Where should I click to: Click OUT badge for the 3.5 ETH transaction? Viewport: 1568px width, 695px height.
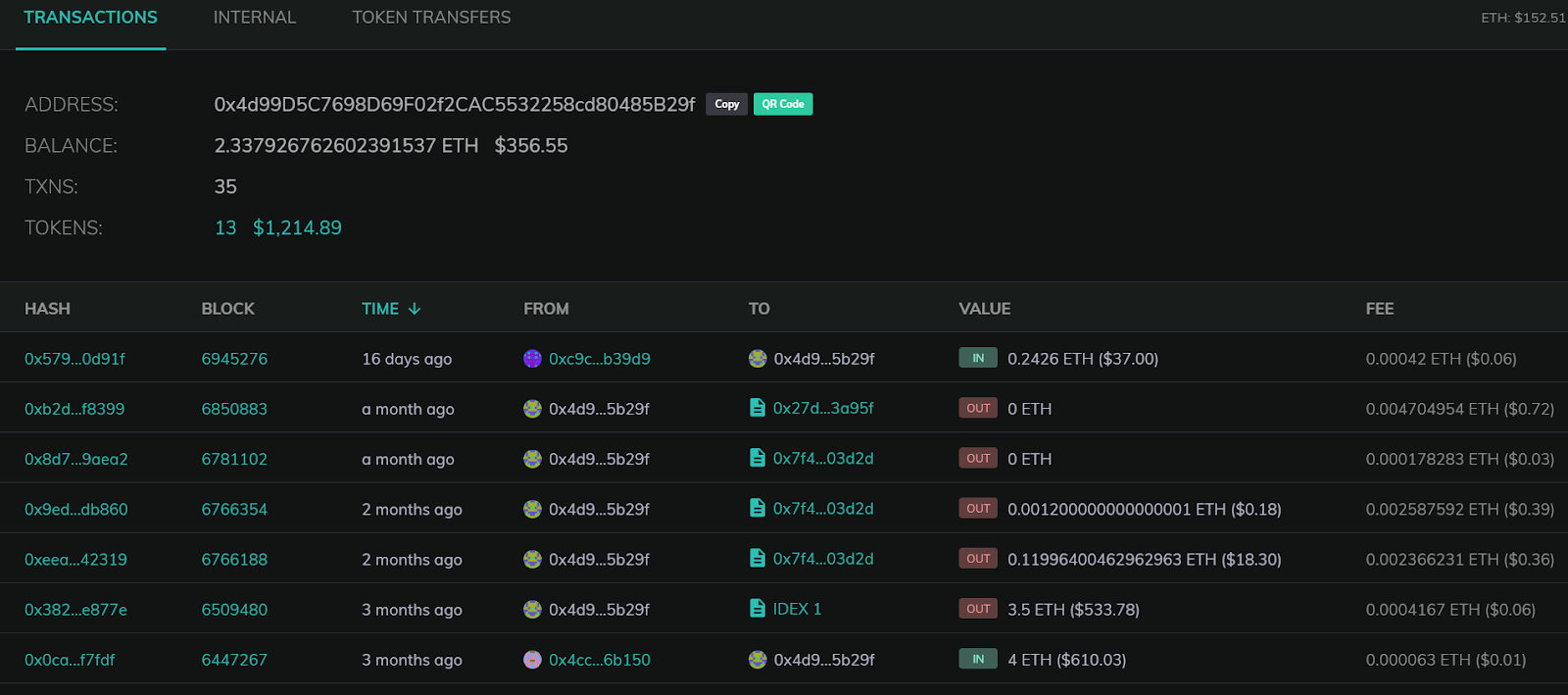978,609
